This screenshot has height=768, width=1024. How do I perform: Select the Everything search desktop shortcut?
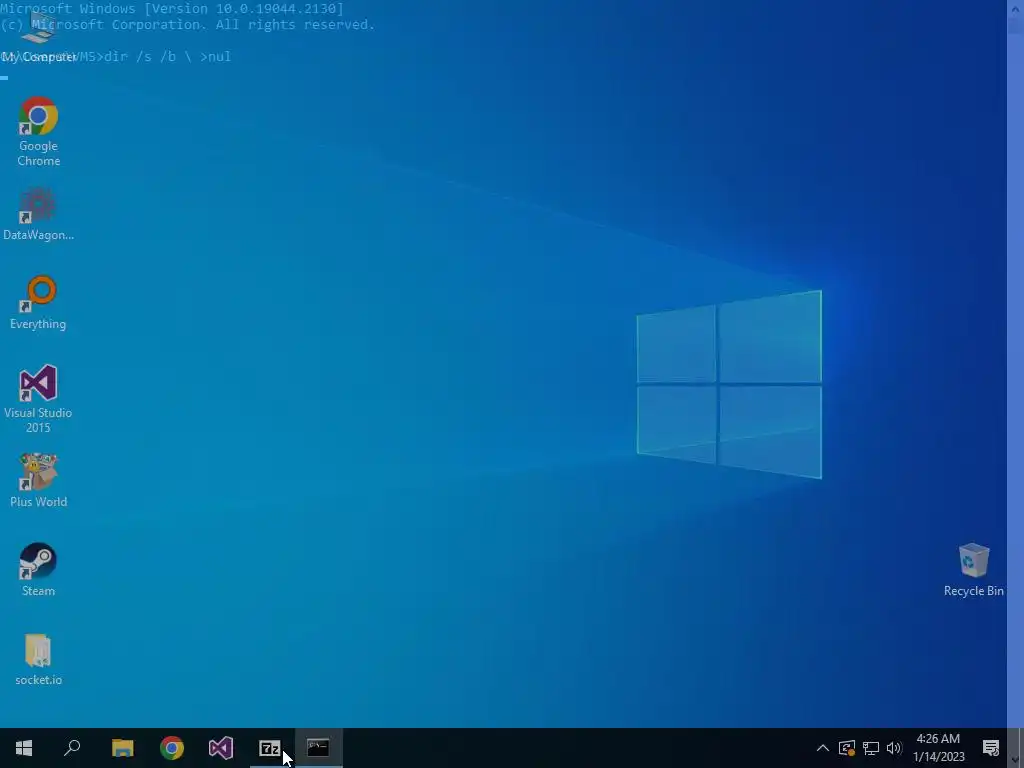click(x=39, y=302)
